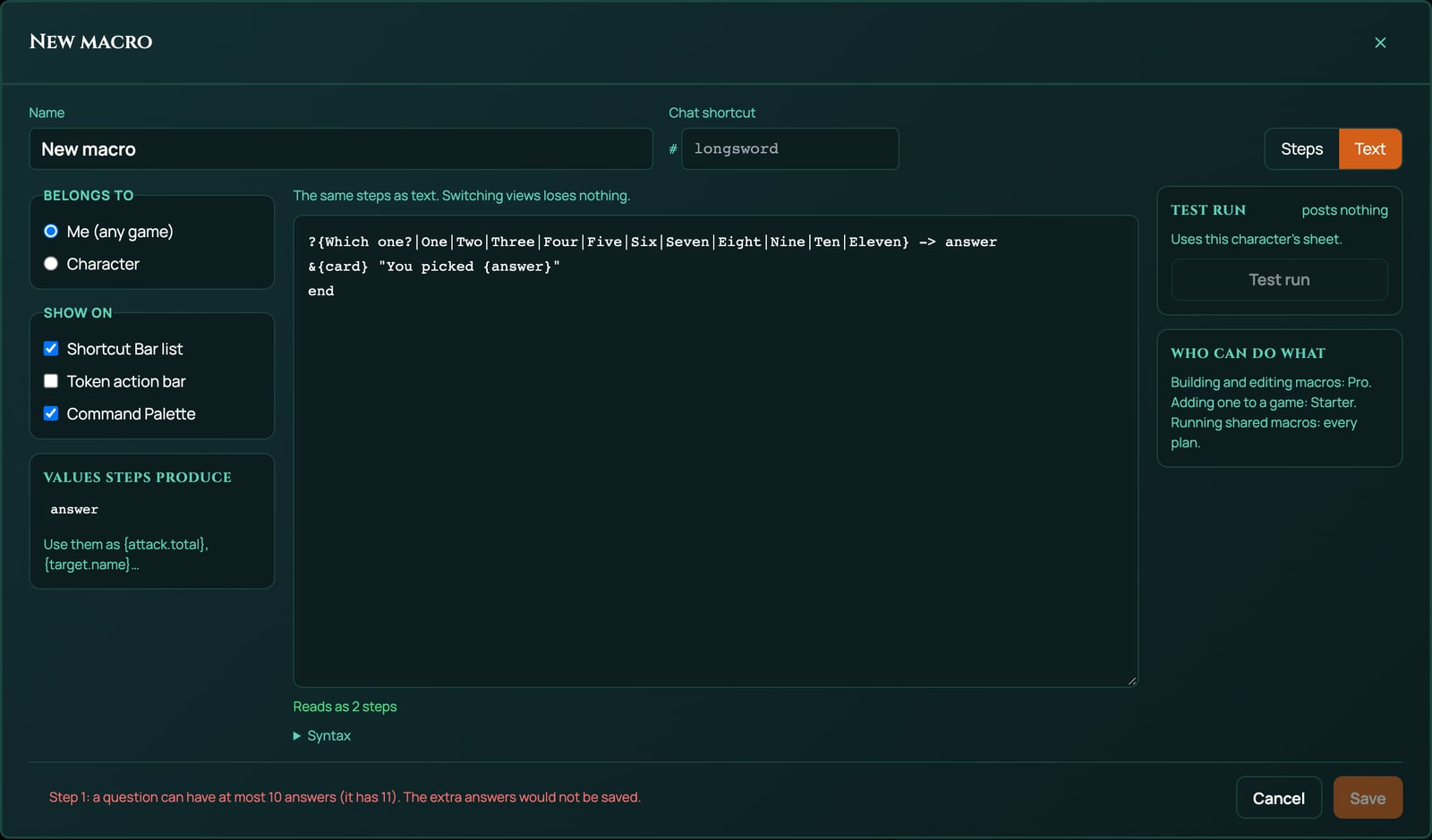This screenshot has height=840, width=1432.
Task: Click the 'The same steps as text' hint
Action: tap(461, 195)
